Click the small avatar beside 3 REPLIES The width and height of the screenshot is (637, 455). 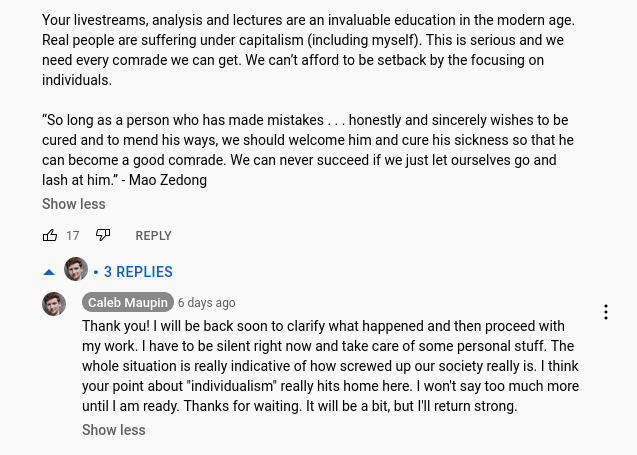click(76, 270)
